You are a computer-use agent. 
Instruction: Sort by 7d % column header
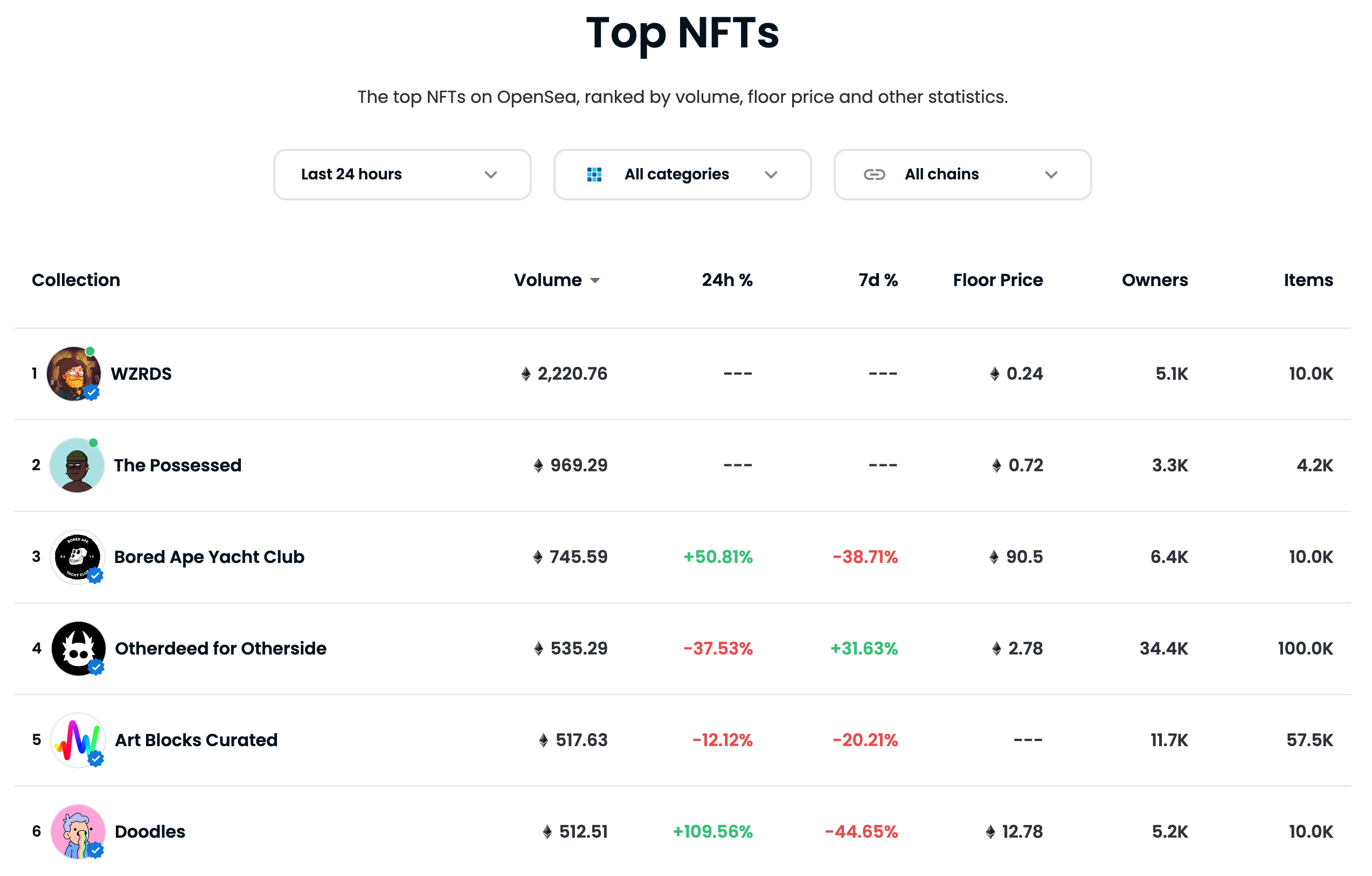click(x=878, y=280)
